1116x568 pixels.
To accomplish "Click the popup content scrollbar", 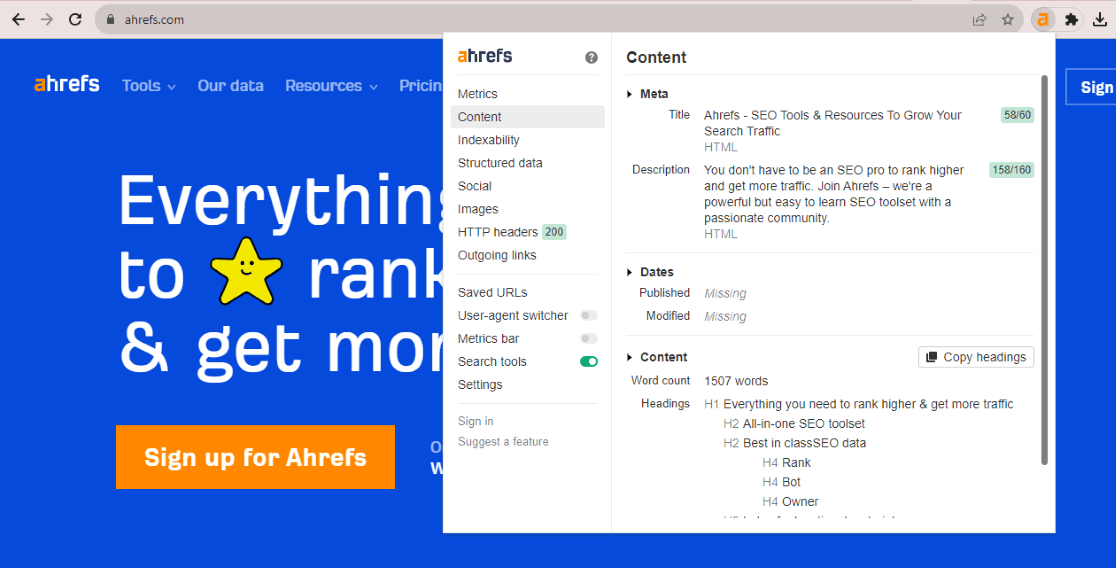I will (x=1044, y=270).
